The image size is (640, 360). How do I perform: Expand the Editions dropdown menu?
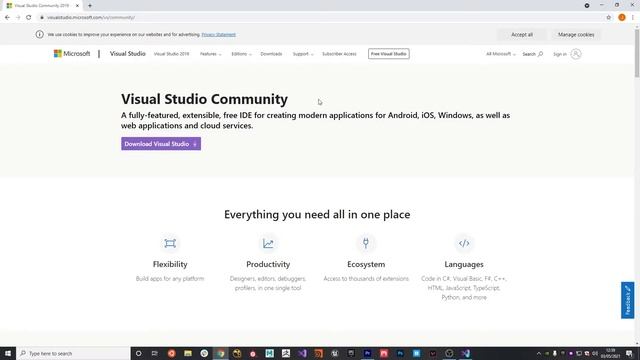tap(242, 54)
